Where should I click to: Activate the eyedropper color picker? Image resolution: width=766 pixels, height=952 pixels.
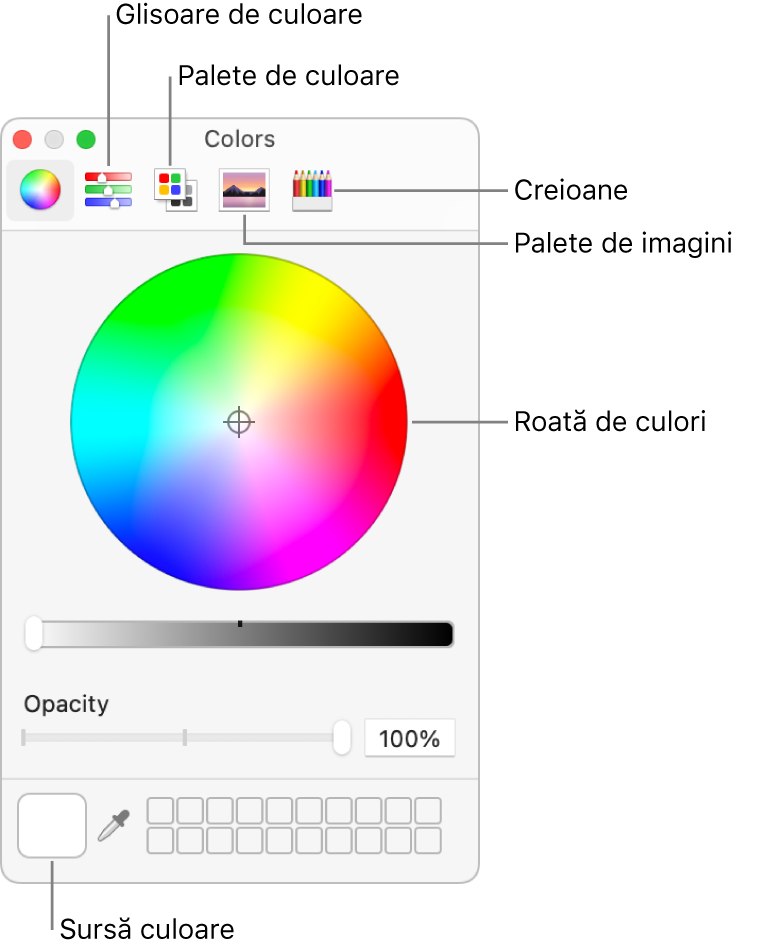114,826
